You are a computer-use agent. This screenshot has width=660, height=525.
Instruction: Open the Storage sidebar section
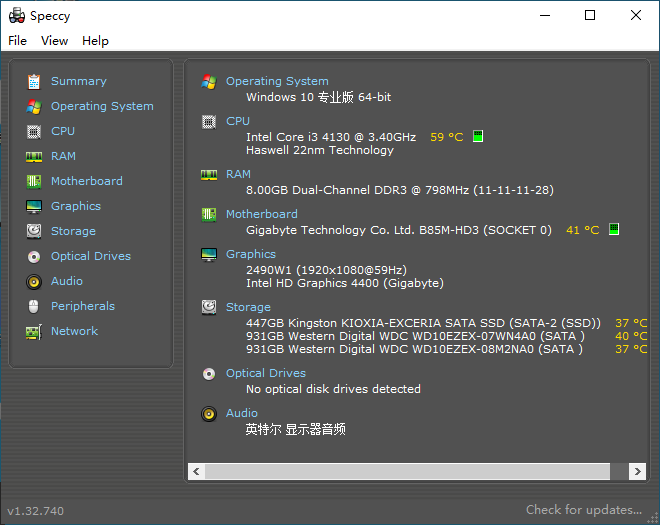[x=73, y=231]
